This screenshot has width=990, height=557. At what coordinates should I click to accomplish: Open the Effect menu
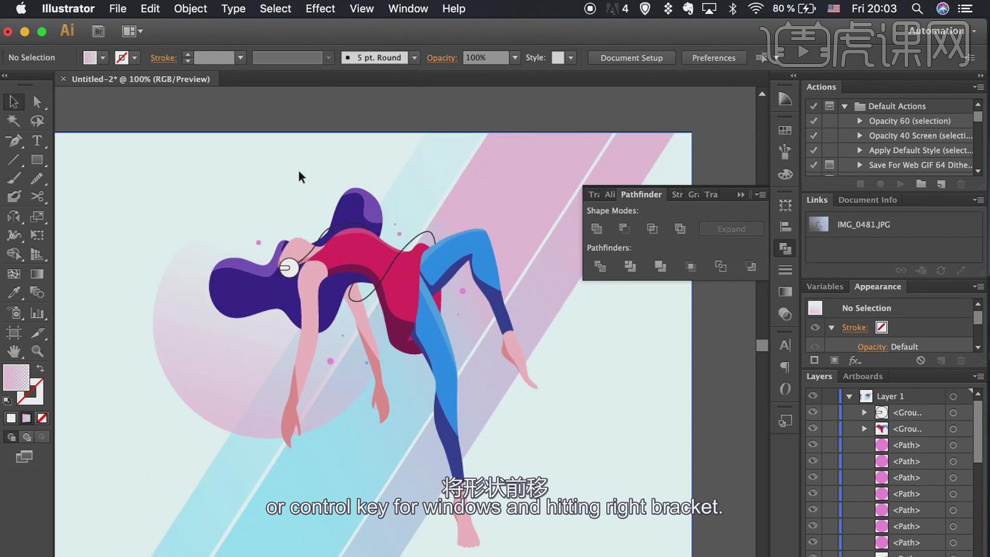tap(320, 9)
